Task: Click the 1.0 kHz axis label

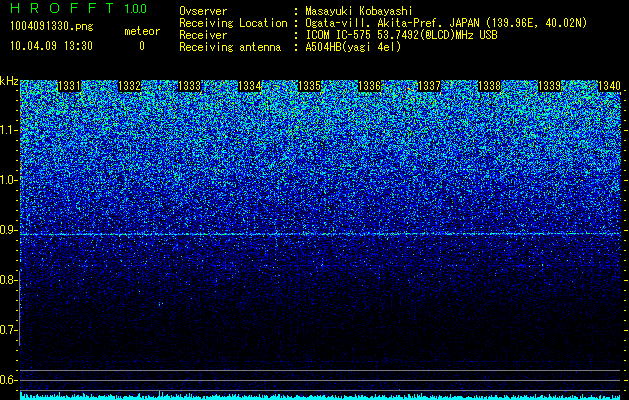Action: [7, 180]
